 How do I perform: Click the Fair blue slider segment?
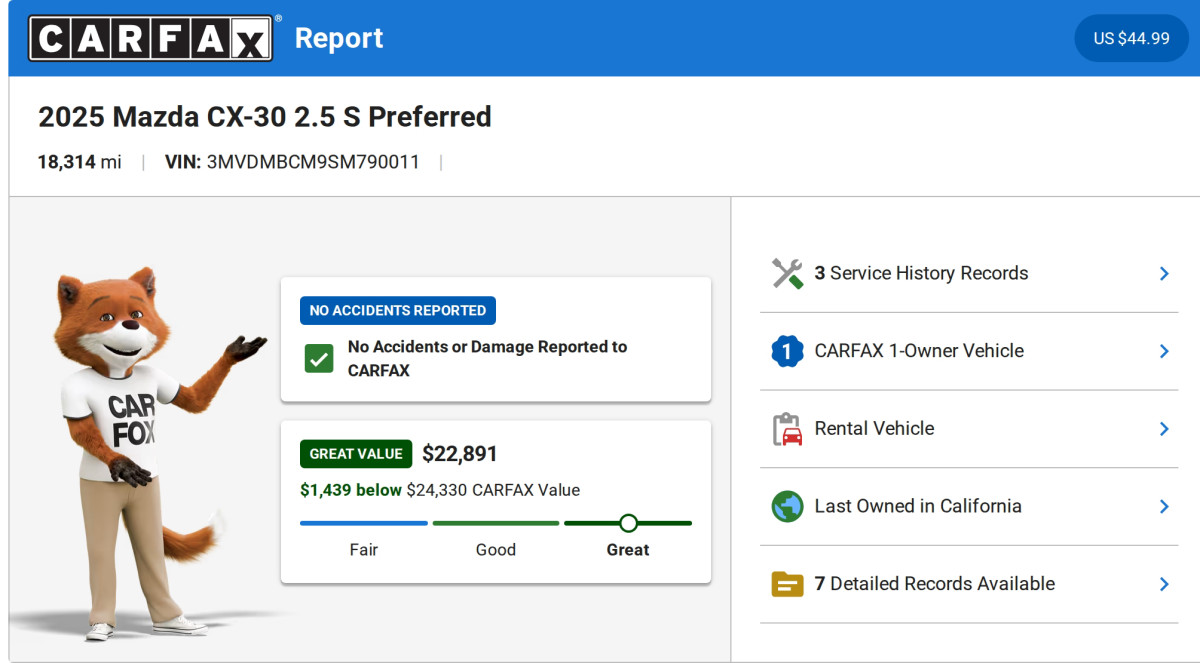tap(363, 523)
